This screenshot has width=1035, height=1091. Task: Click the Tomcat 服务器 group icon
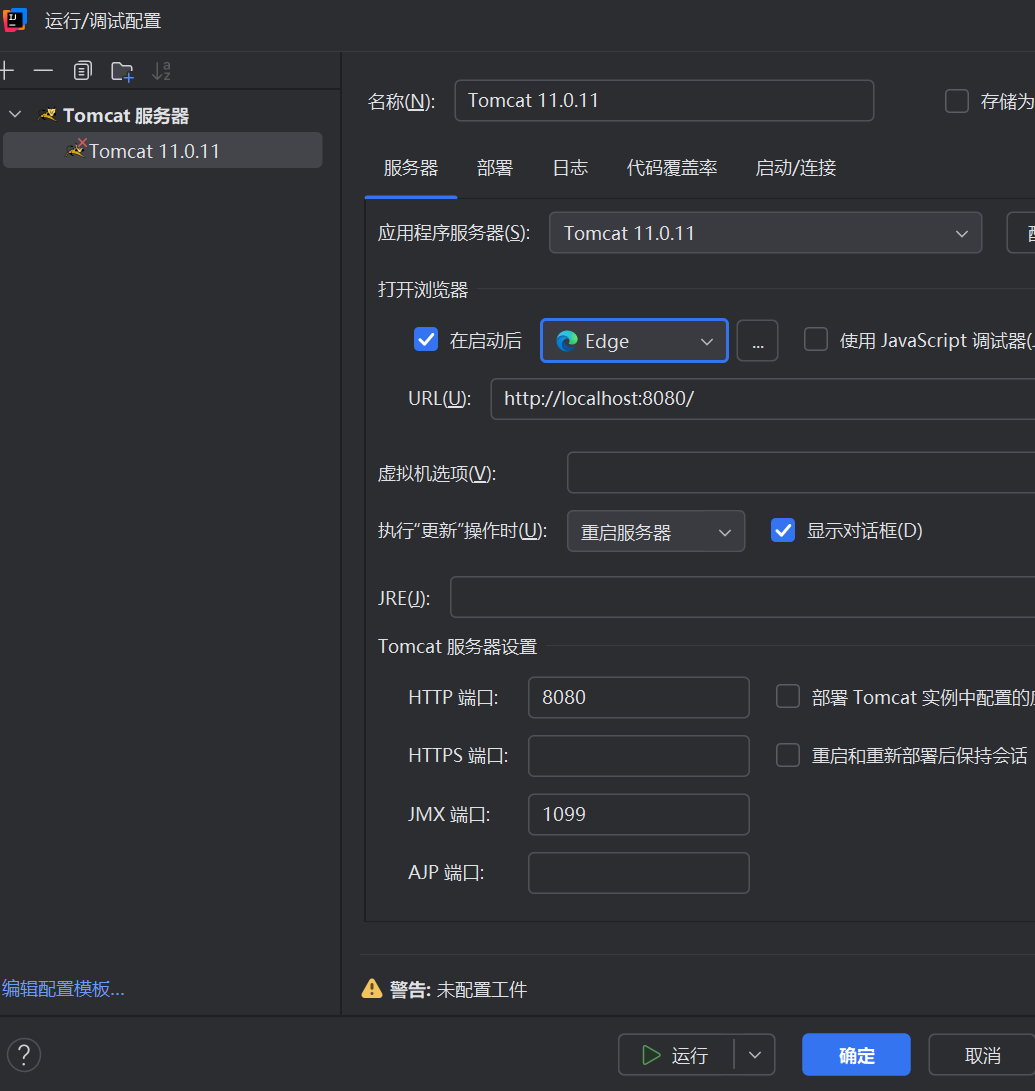pos(47,115)
